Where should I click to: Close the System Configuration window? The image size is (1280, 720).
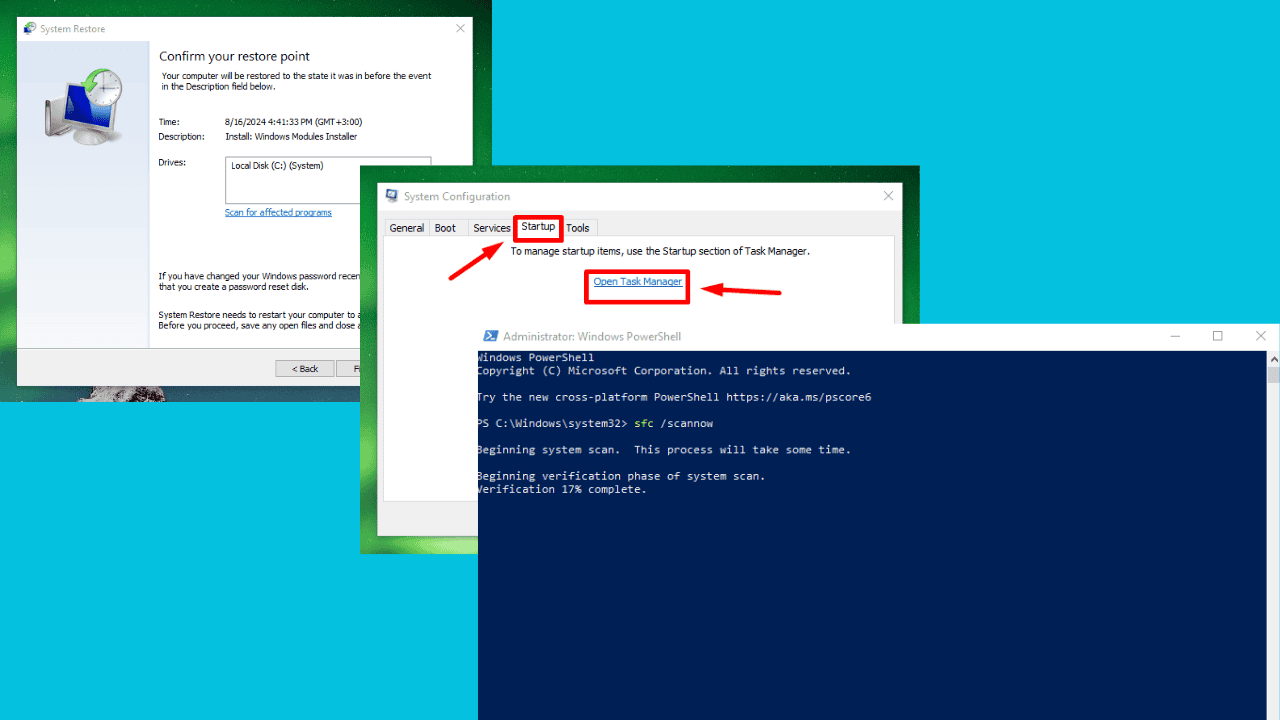tap(889, 196)
